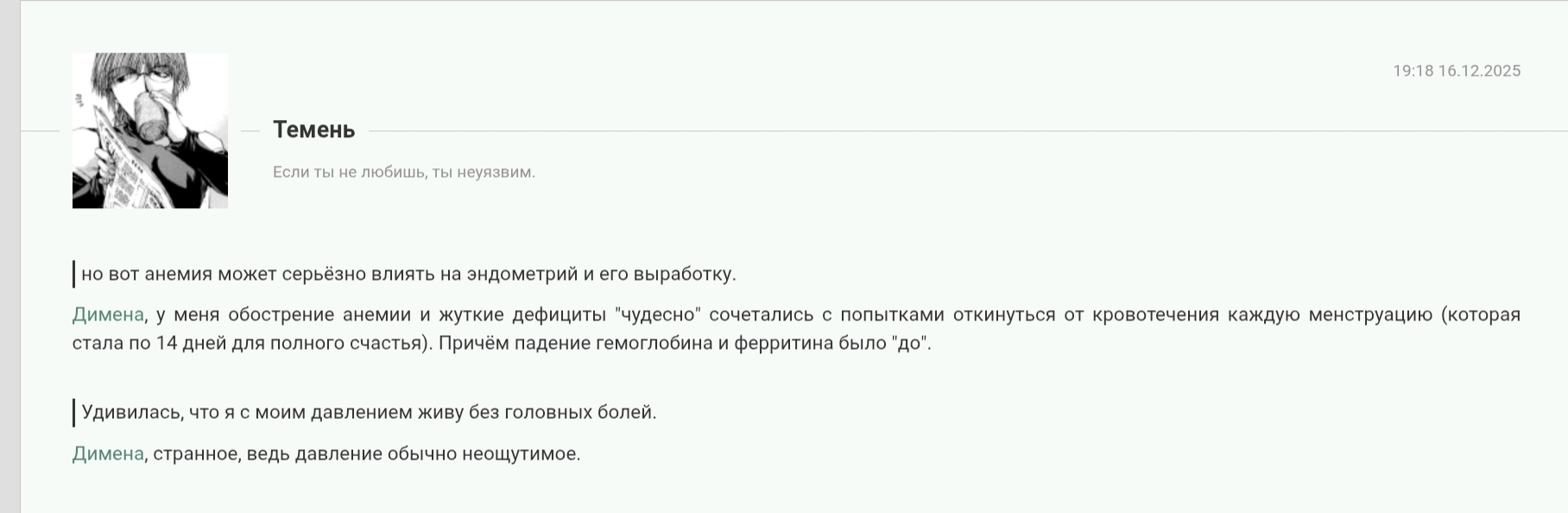This screenshot has width=1568, height=513.
Task: Click the vertical bar of the second quote
Action: (x=74, y=413)
